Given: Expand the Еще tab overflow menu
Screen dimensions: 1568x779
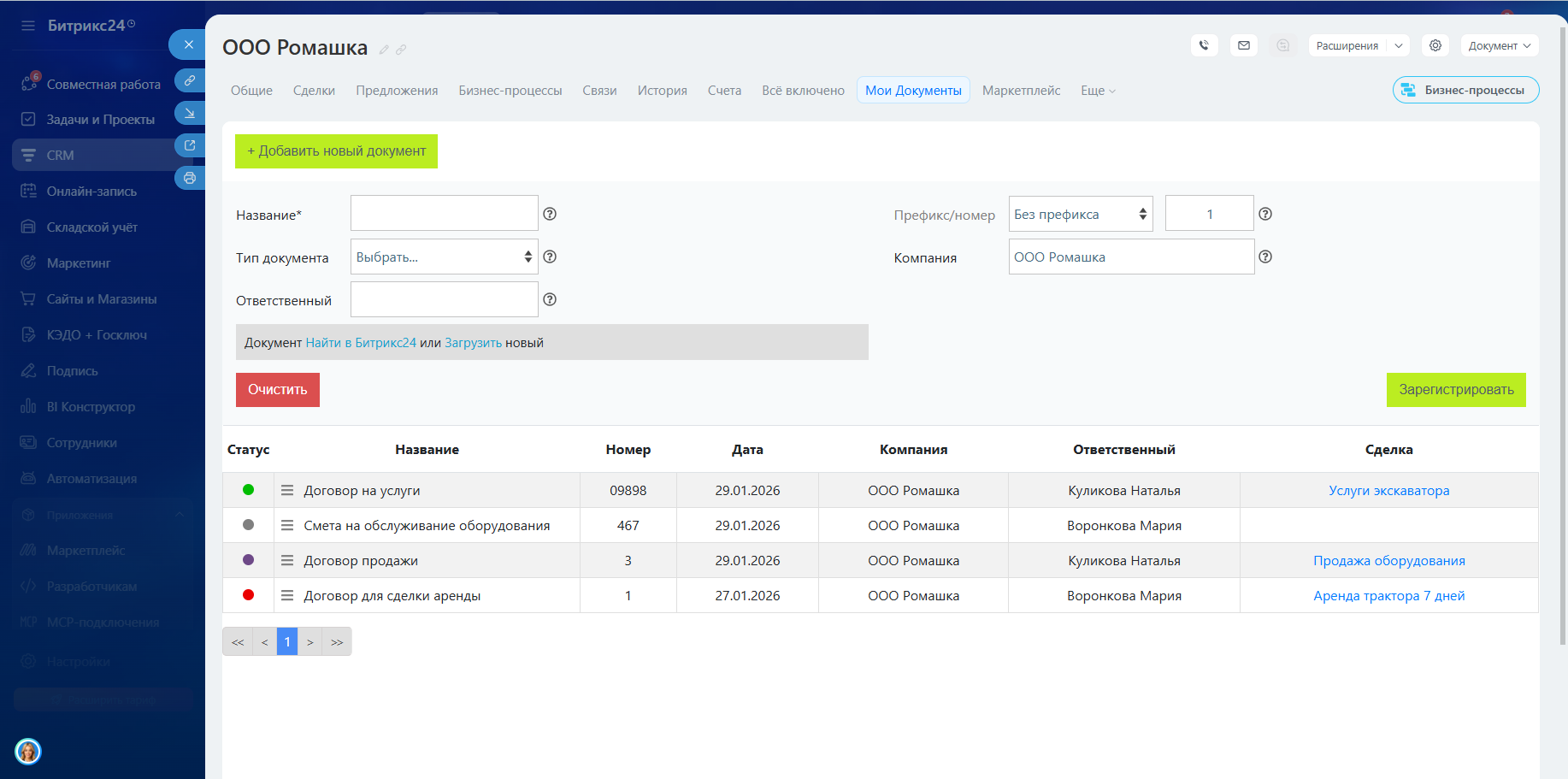Looking at the screenshot, I should (1098, 91).
